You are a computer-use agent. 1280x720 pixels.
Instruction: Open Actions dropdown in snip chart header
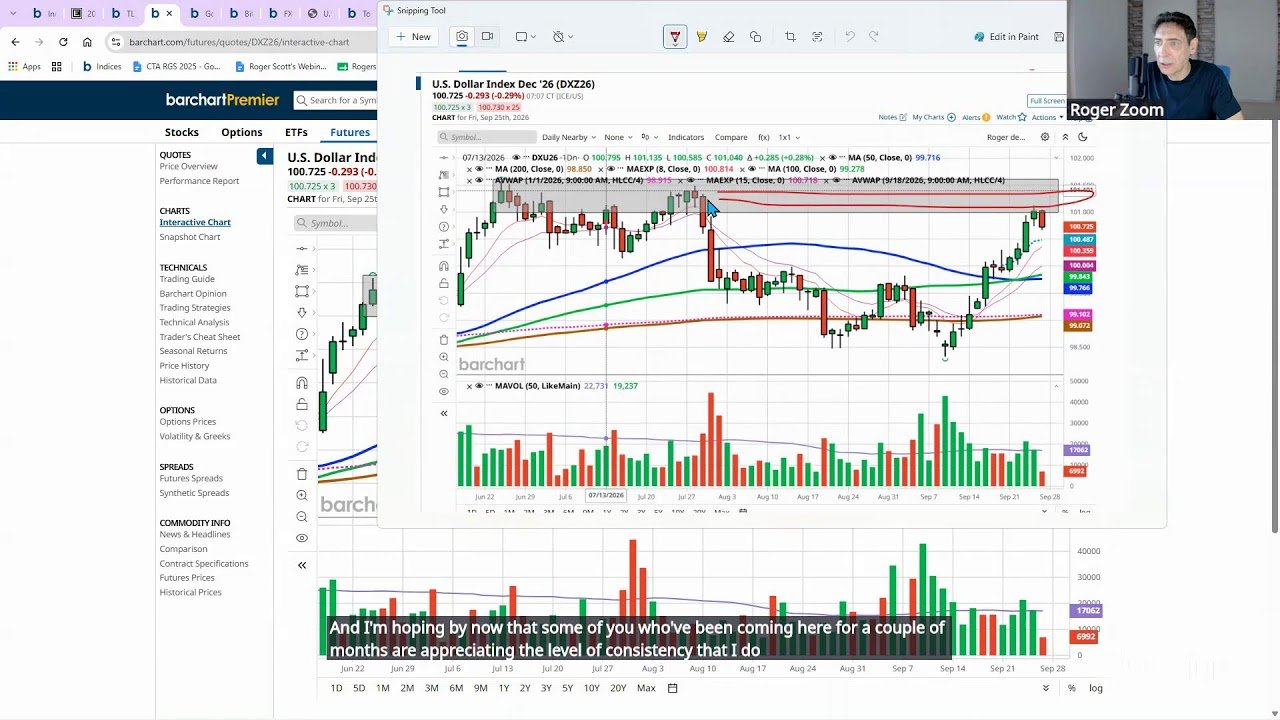[x=1048, y=117]
